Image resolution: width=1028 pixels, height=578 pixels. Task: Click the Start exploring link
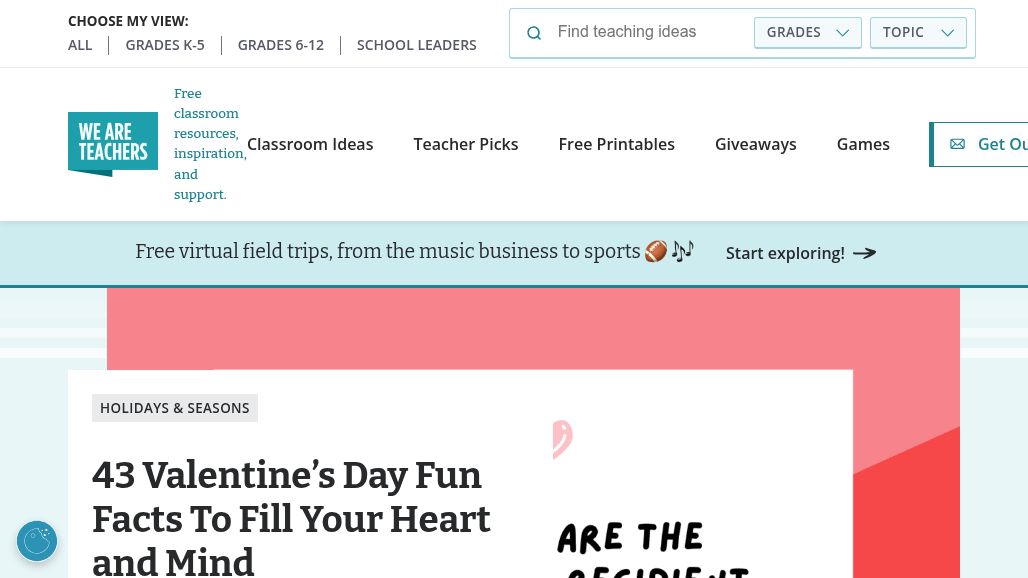coord(785,253)
